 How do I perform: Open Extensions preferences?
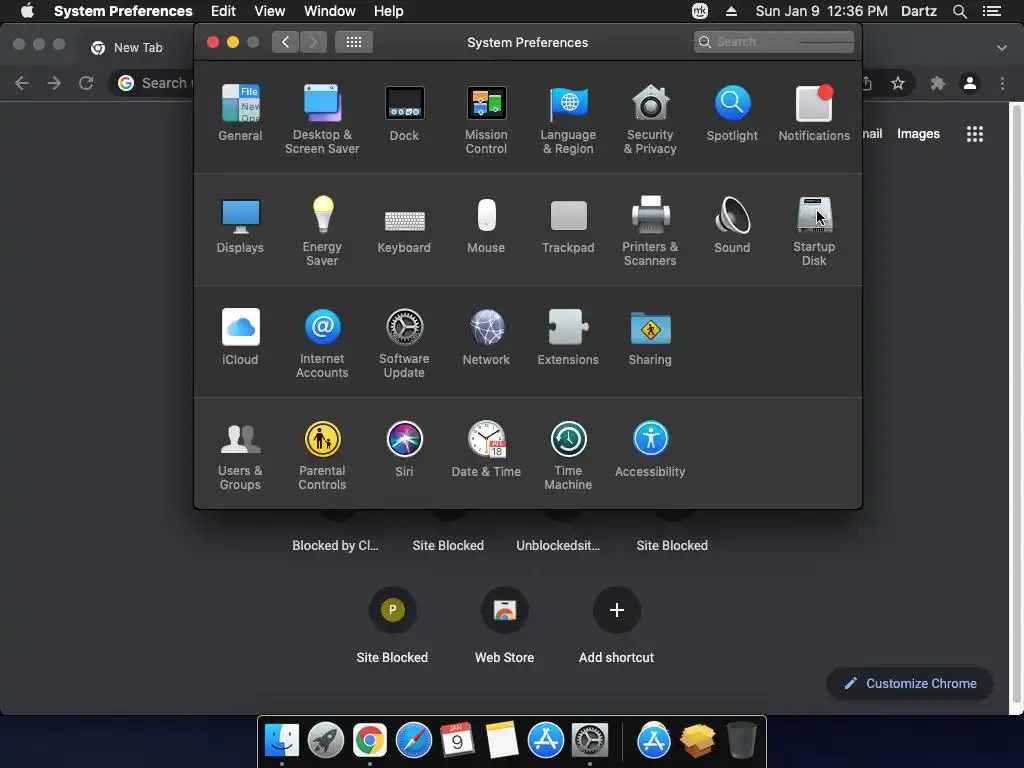tap(568, 337)
